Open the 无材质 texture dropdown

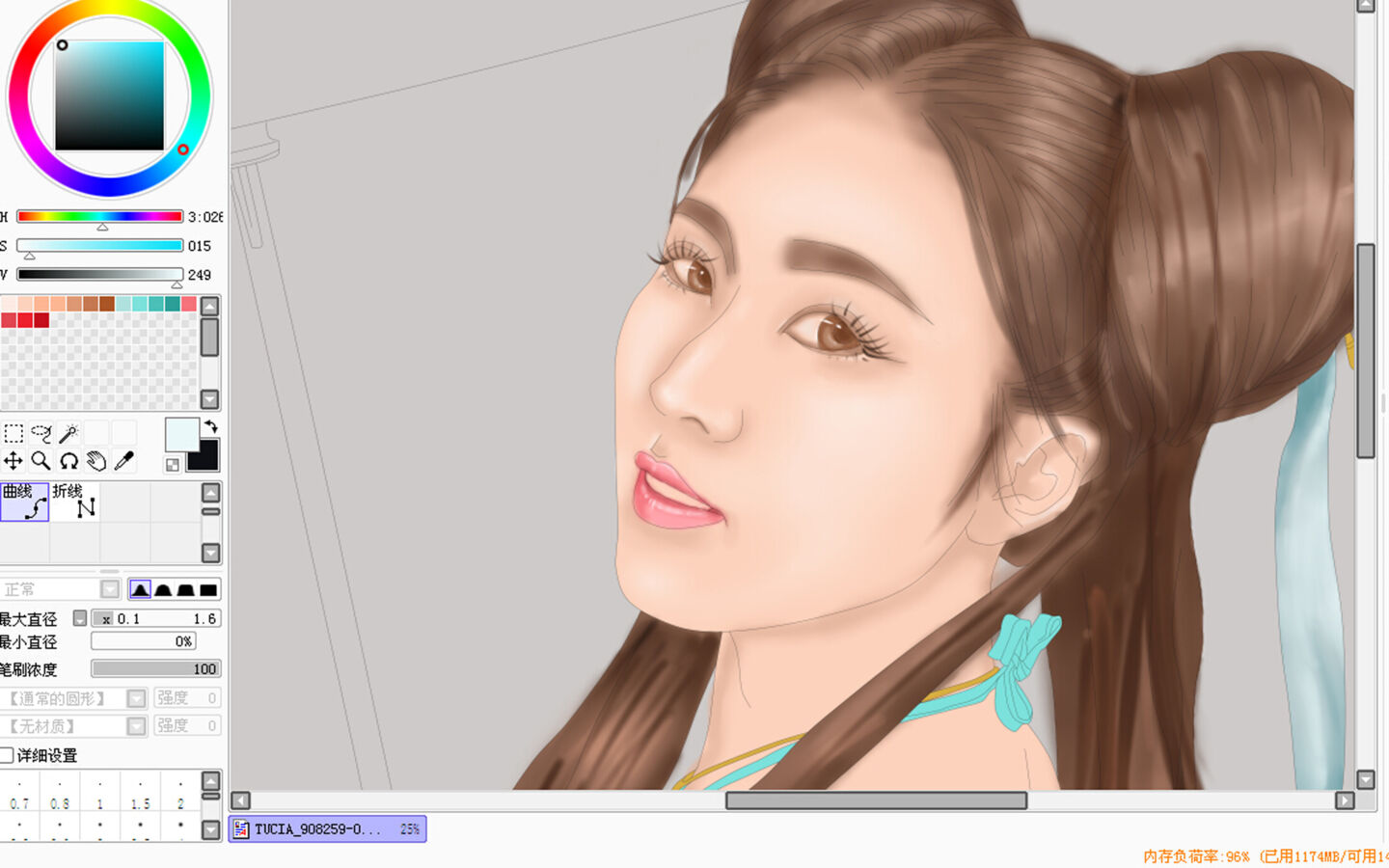[x=136, y=725]
